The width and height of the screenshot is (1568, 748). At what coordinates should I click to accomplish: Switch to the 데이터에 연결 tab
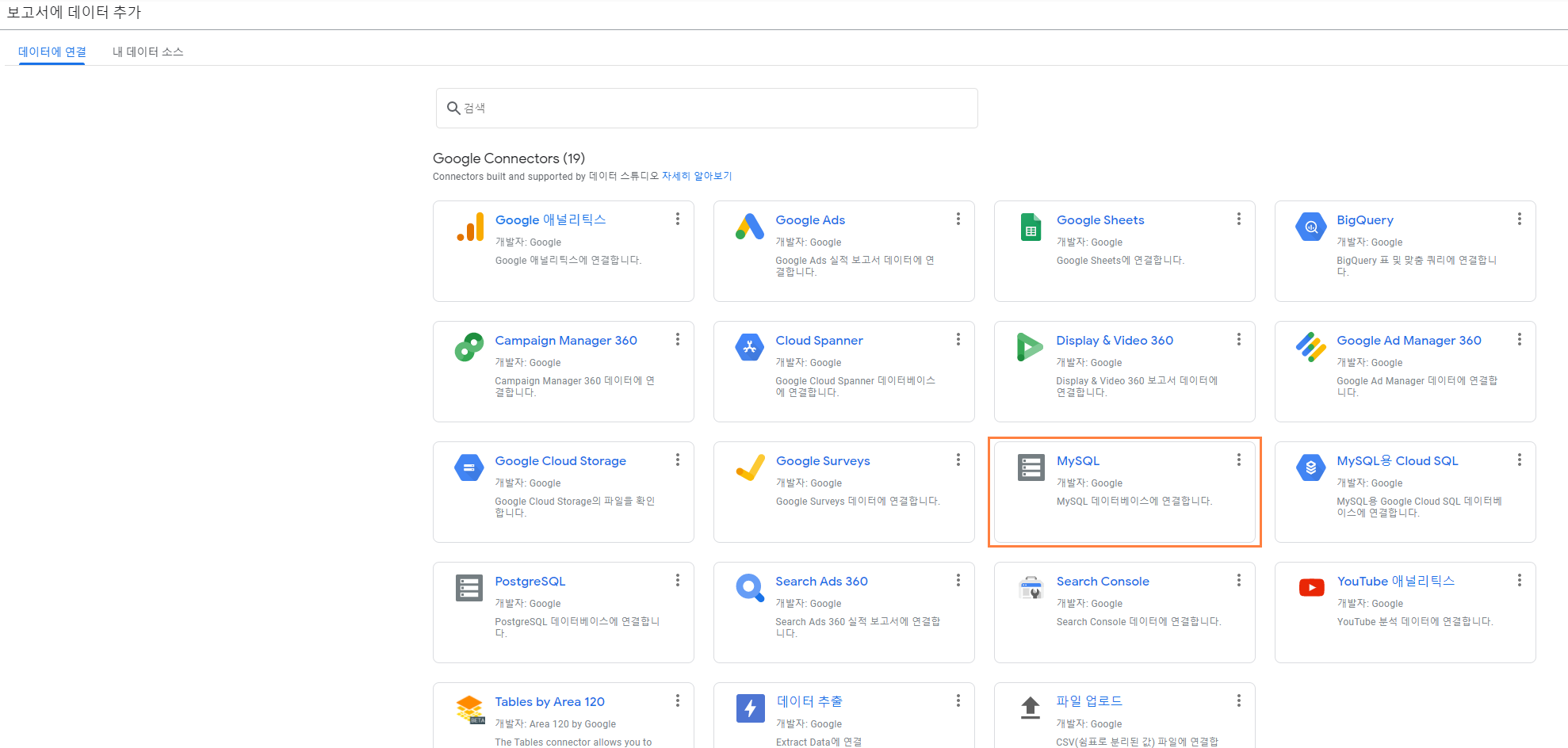[x=52, y=52]
